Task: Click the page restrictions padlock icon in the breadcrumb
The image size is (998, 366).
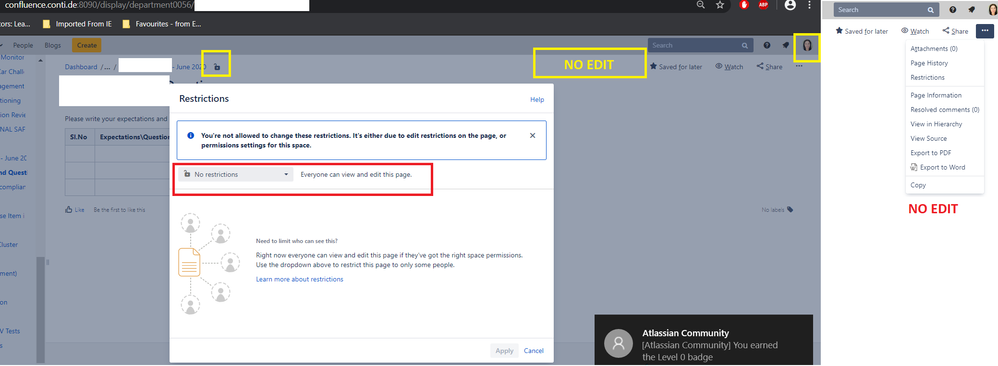Action: tap(217, 67)
